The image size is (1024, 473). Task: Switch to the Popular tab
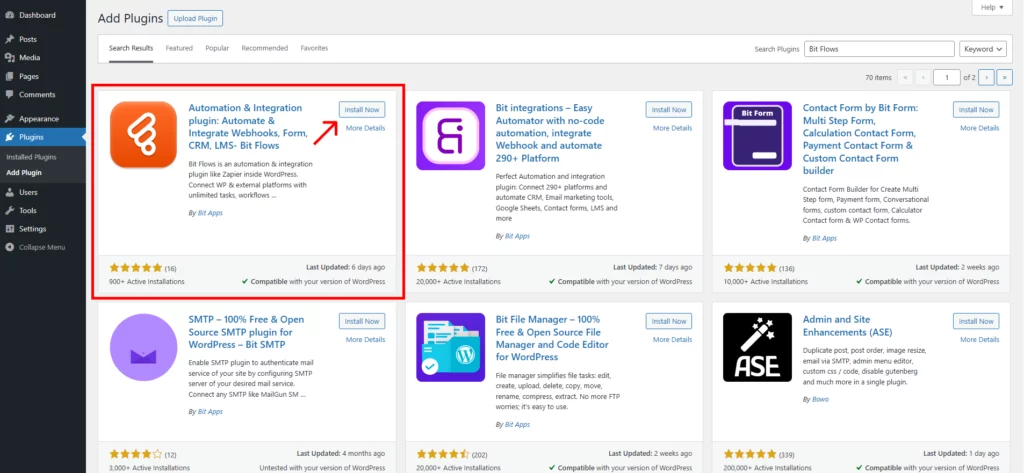(x=217, y=48)
